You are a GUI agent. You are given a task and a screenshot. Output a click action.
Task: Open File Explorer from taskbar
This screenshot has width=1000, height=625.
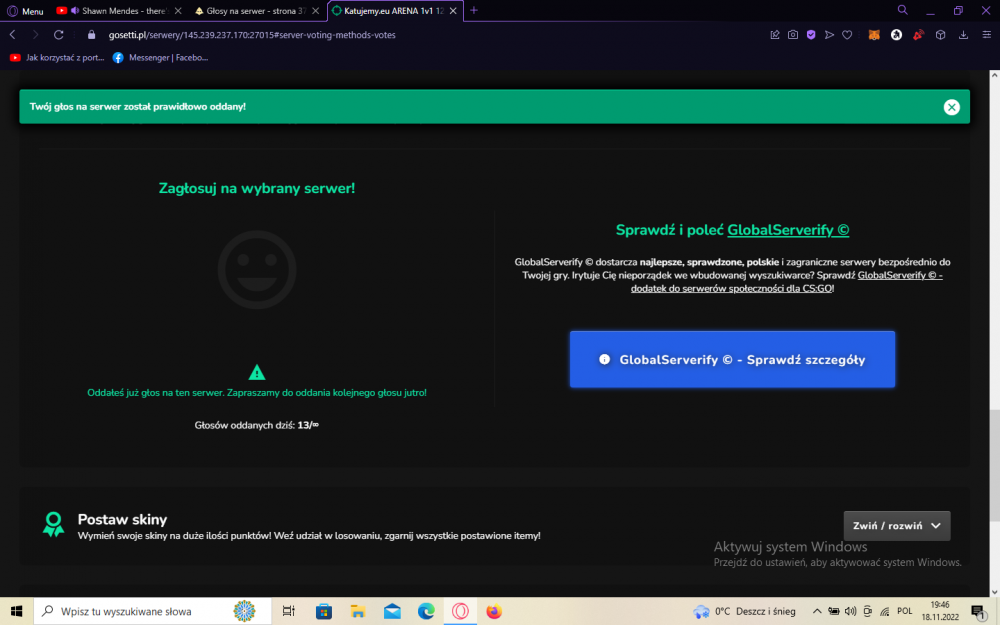[358, 611]
